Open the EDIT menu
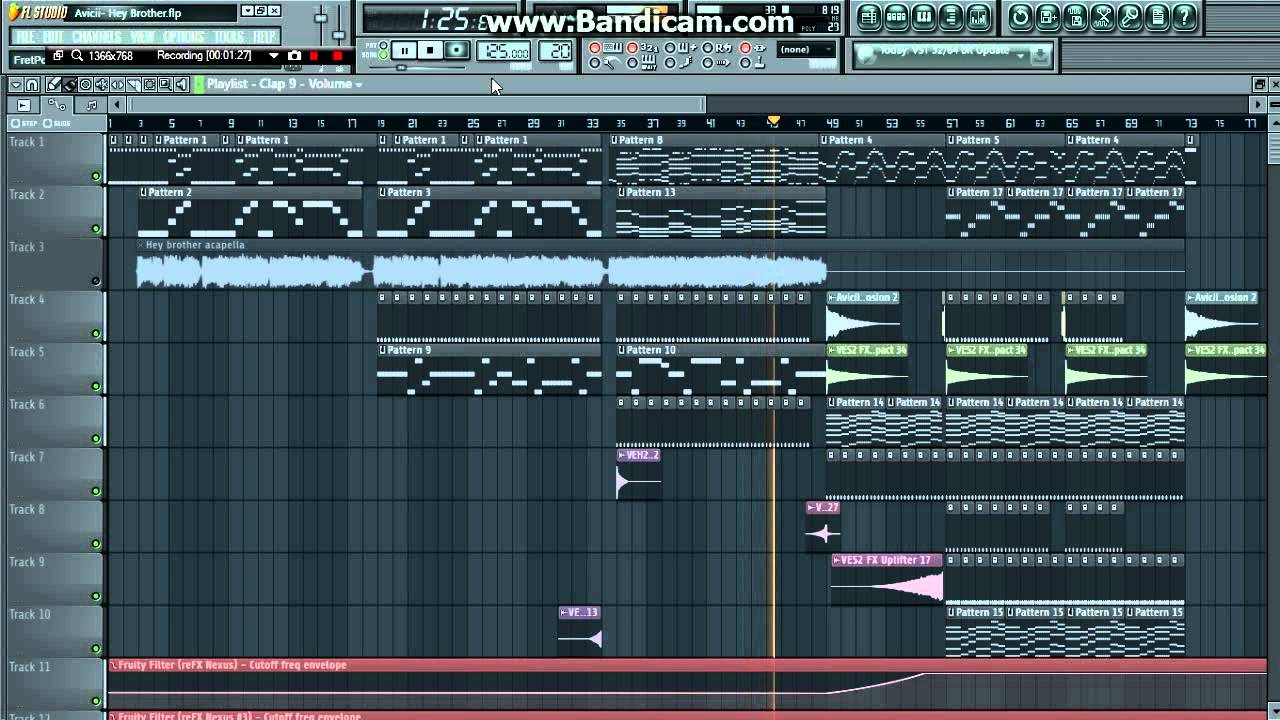Viewport: 1280px width, 720px height. [x=53, y=37]
